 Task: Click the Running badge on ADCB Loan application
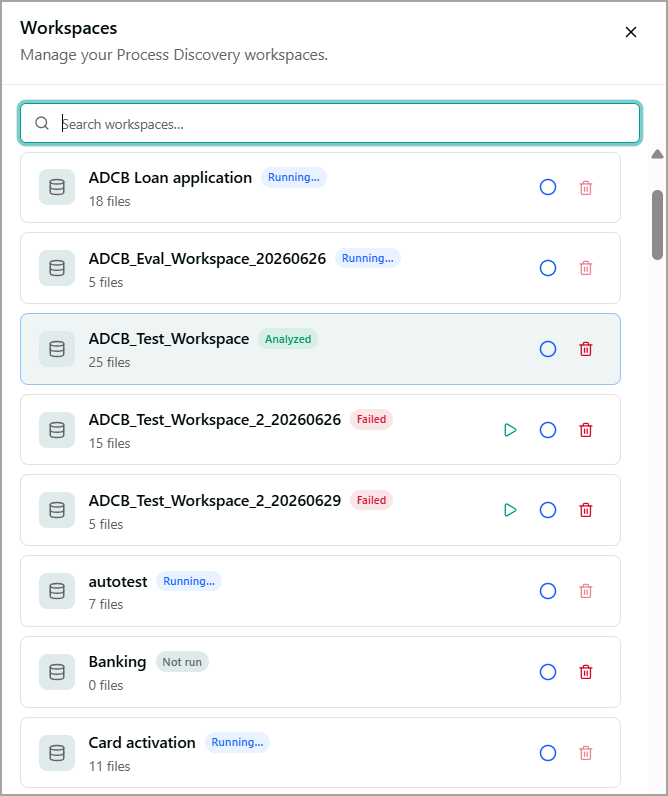click(294, 177)
